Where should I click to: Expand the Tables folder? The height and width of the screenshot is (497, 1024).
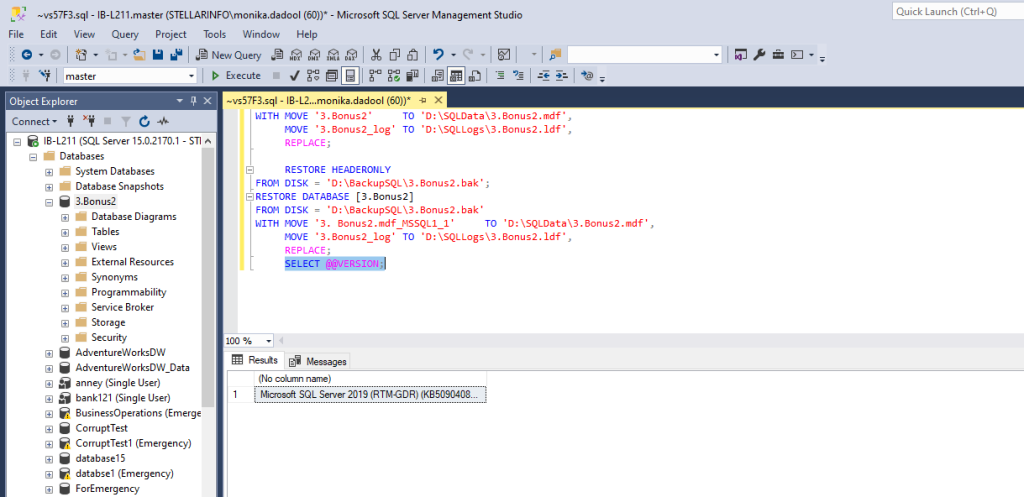pyautogui.click(x=65, y=232)
